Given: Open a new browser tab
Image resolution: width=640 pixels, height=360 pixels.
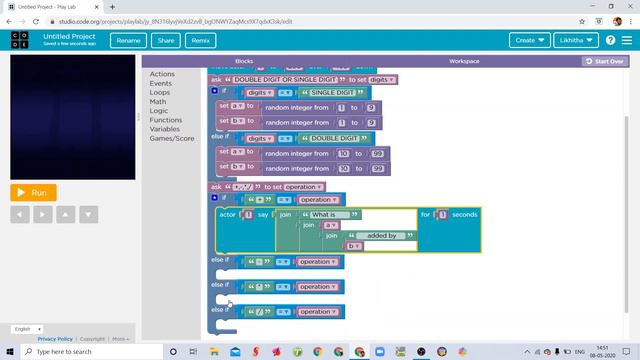Looking at the screenshot, I should point(112,7).
